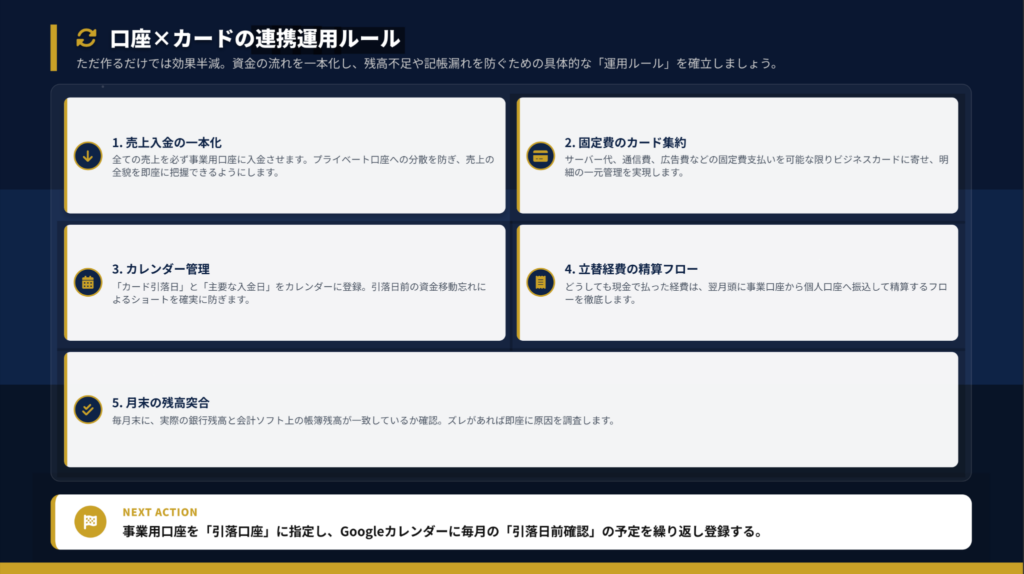Click the subtitle text starting with ただ作るだけでは
The width and height of the screenshot is (1024, 574).
[426, 64]
